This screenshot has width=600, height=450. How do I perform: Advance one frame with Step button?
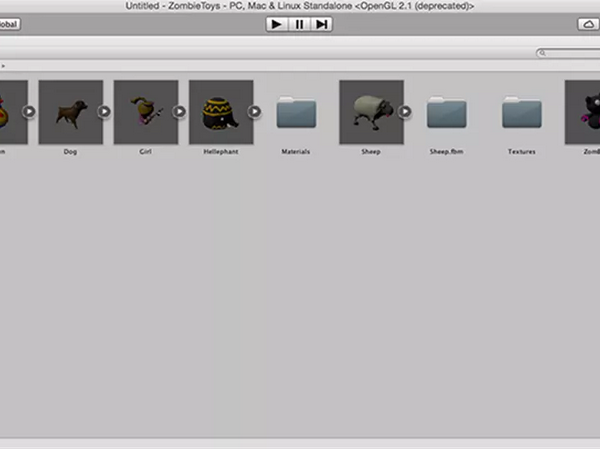tap(321, 24)
